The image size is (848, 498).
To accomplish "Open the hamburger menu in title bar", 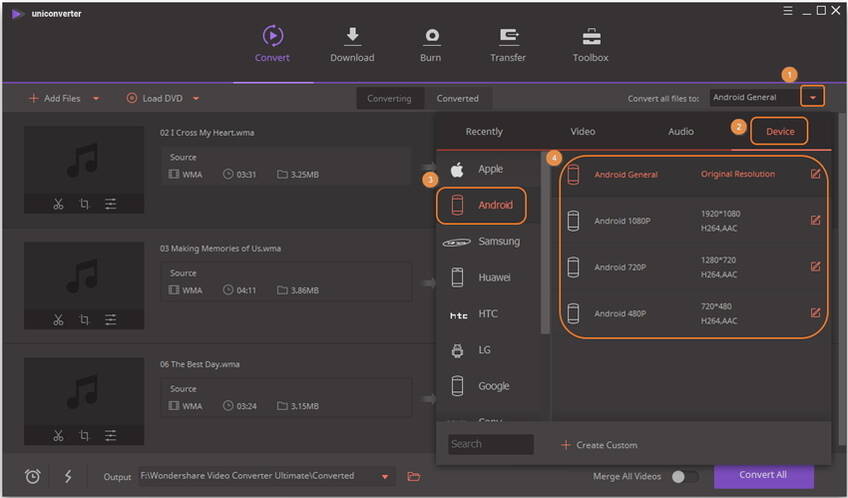I will tap(787, 11).
